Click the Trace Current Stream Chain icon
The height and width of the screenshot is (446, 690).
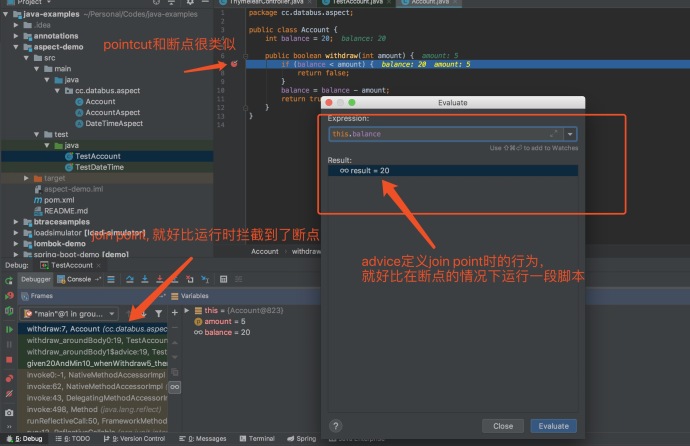tap(239, 279)
